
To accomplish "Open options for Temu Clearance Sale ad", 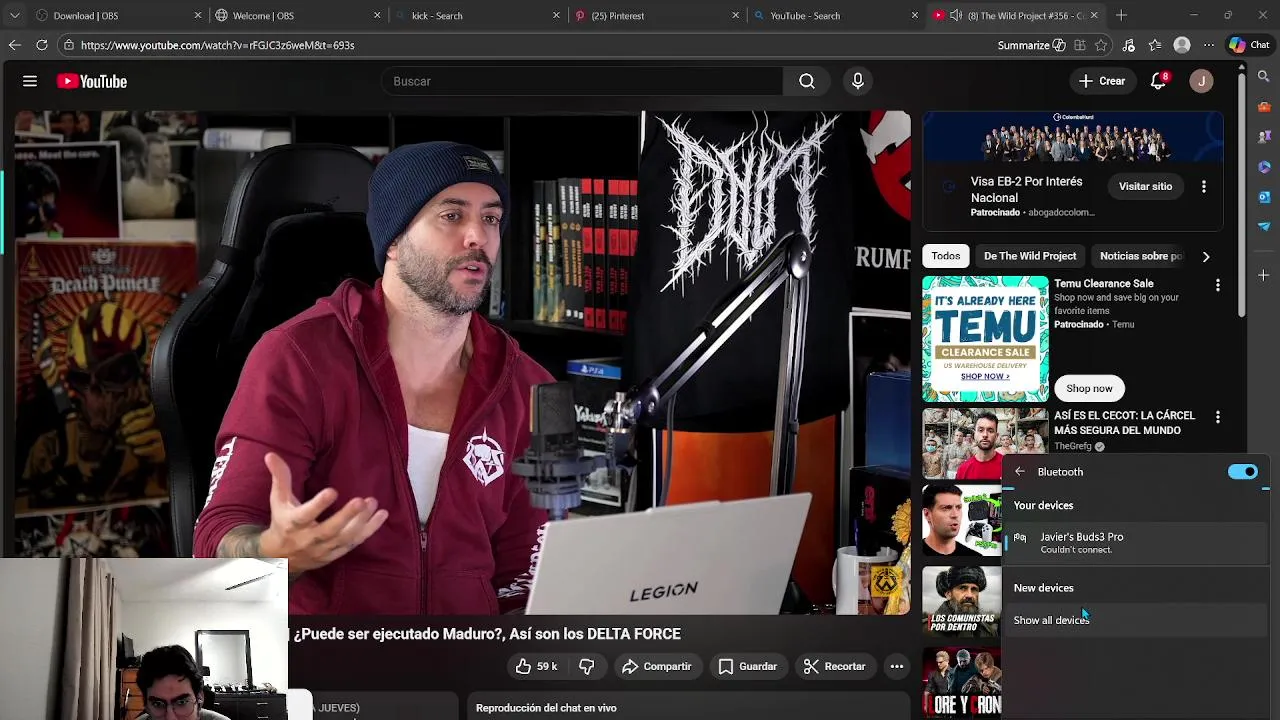I will (1217, 285).
